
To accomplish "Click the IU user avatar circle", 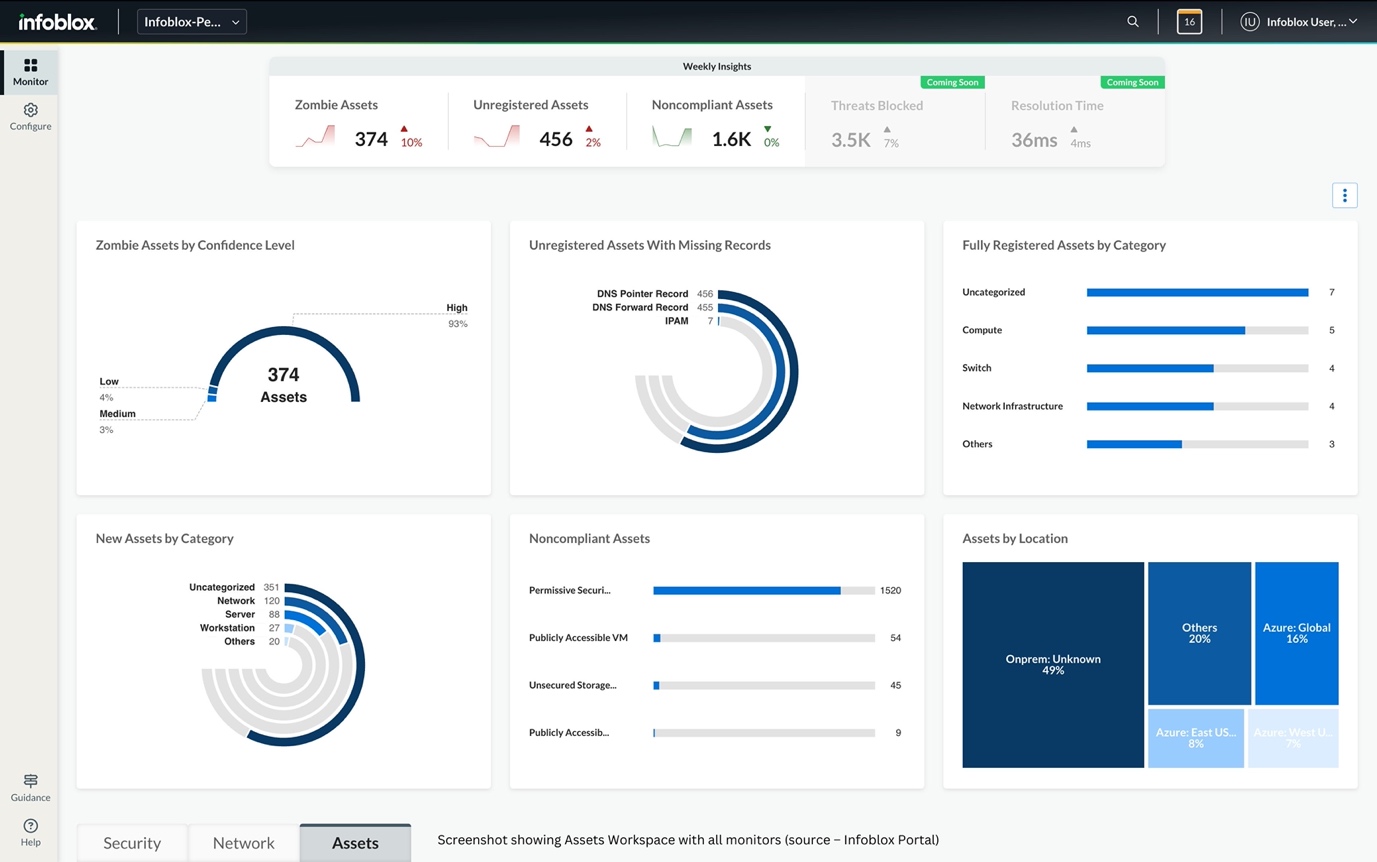I will point(1249,22).
